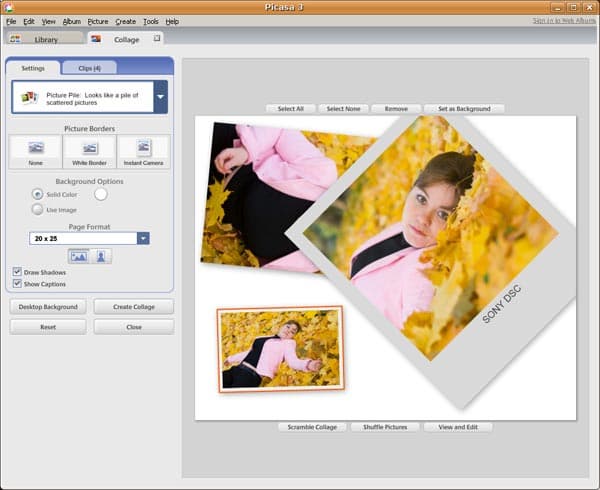Image resolution: width=600 pixels, height=490 pixels.
Task: Open the File menu
Action: (11, 21)
